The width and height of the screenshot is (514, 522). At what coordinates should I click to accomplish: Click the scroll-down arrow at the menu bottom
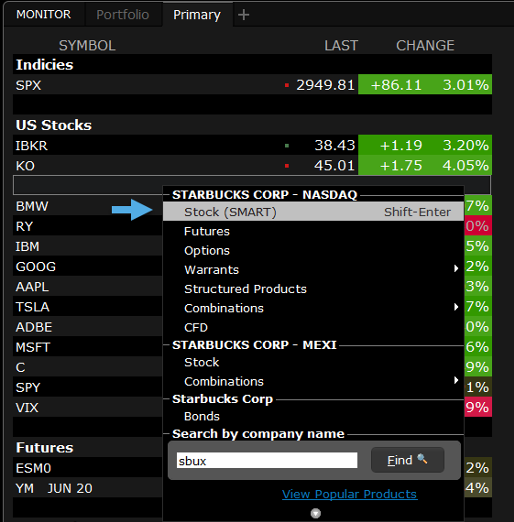point(315,513)
